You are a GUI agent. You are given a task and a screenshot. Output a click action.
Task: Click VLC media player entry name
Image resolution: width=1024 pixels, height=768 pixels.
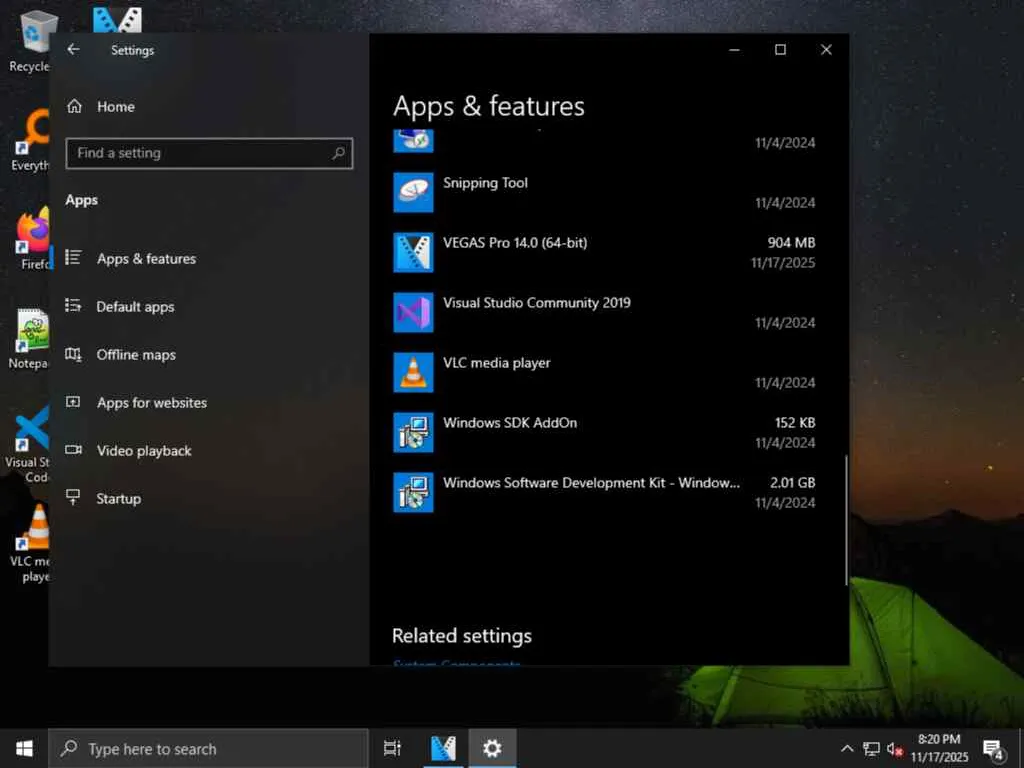pos(496,363)
